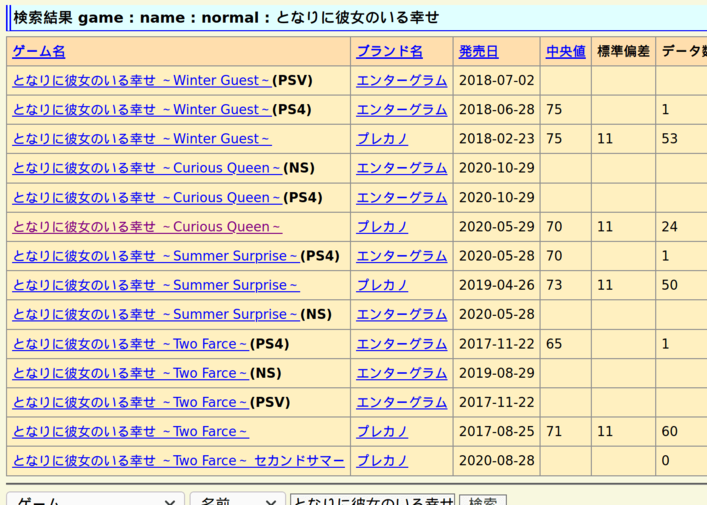Open プレカノ brand in セカンドサマー row

[382, 461]
